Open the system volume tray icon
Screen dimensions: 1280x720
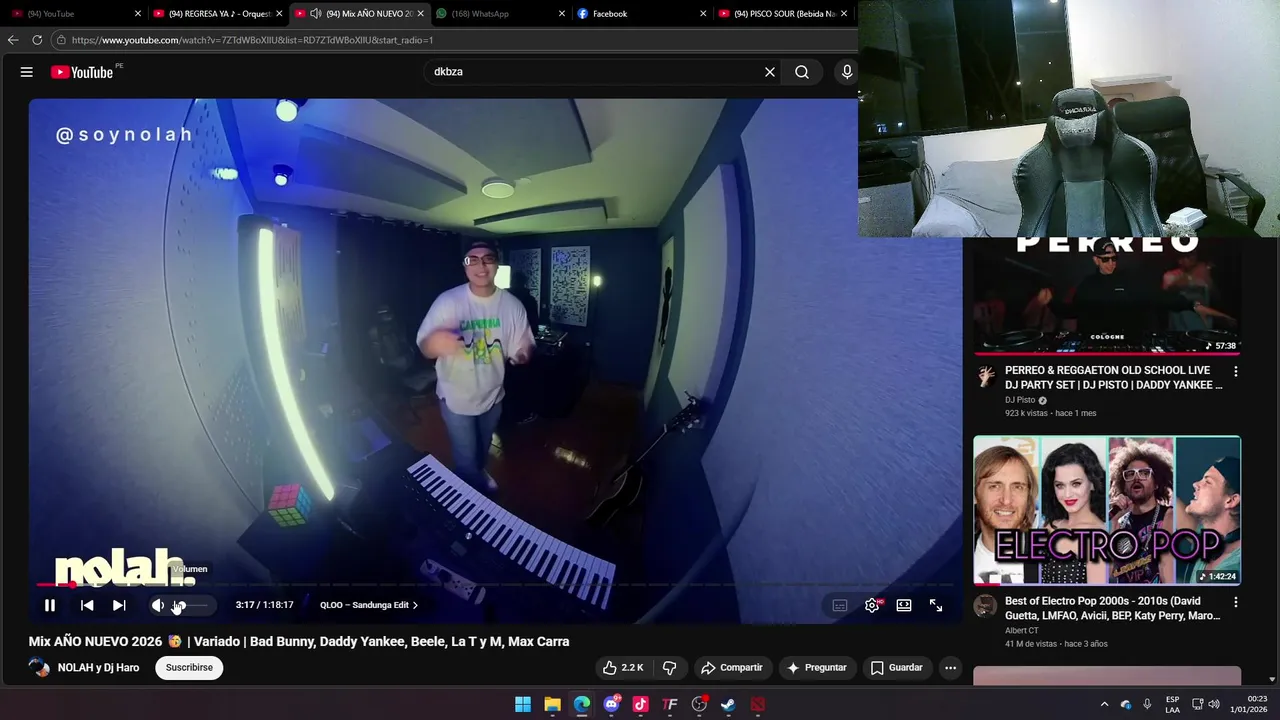(x=1214, y=704)
